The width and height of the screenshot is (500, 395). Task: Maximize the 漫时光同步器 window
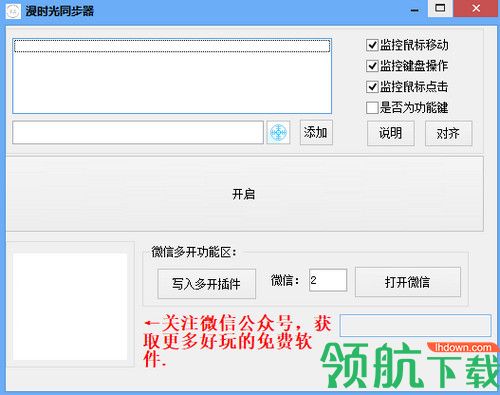pyautogui.click(x=440, y=8)
